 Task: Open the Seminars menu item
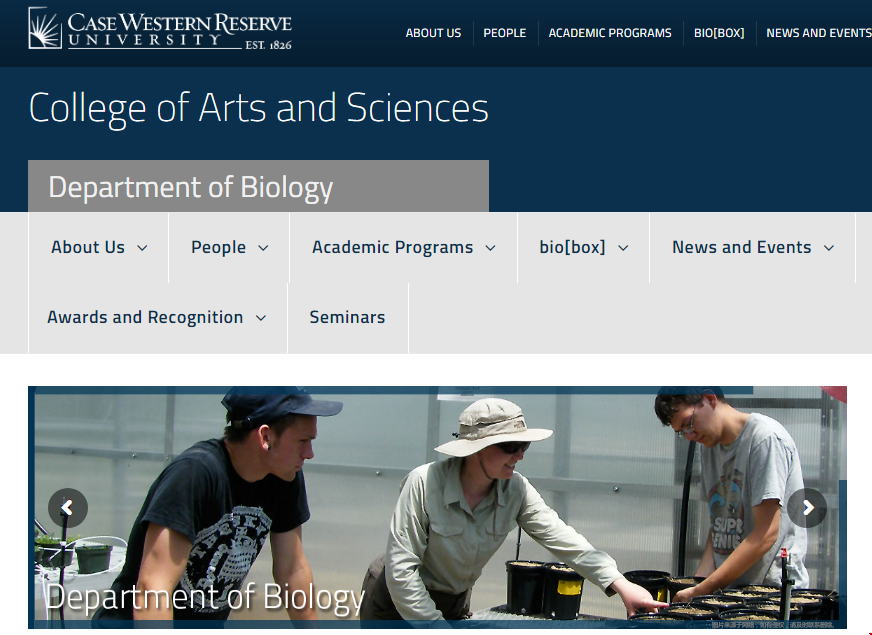(x=347, y=317)
